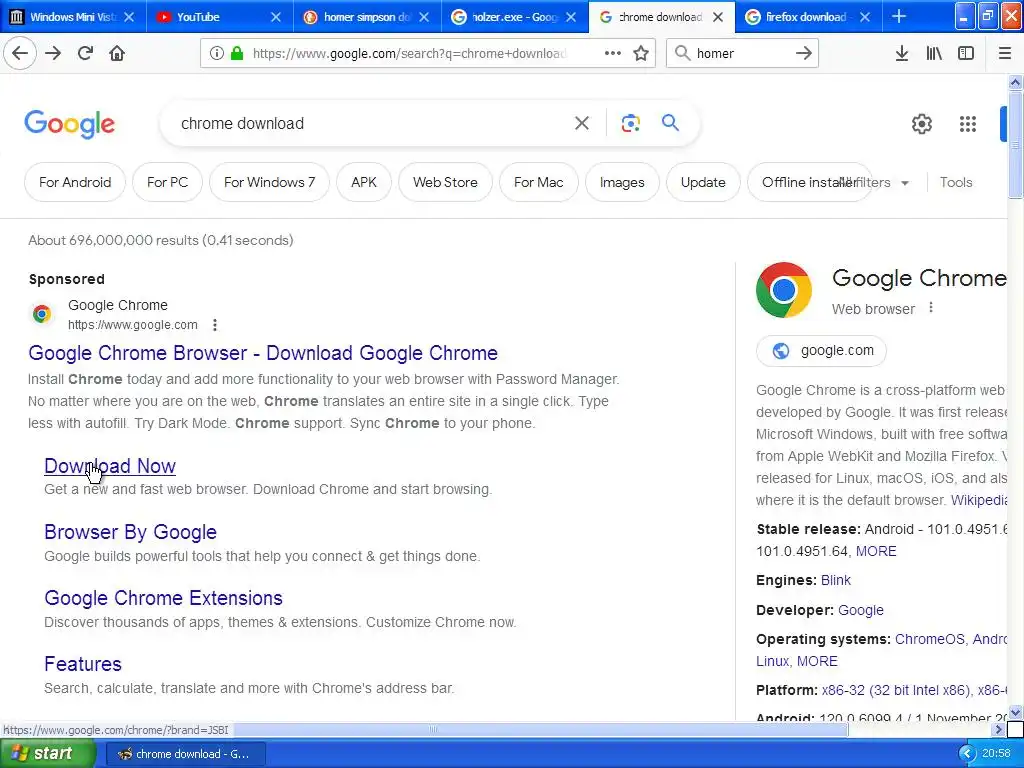Open the x86-32 platform link
Viewport: 1024px width, 768px height.
[895, 690]
